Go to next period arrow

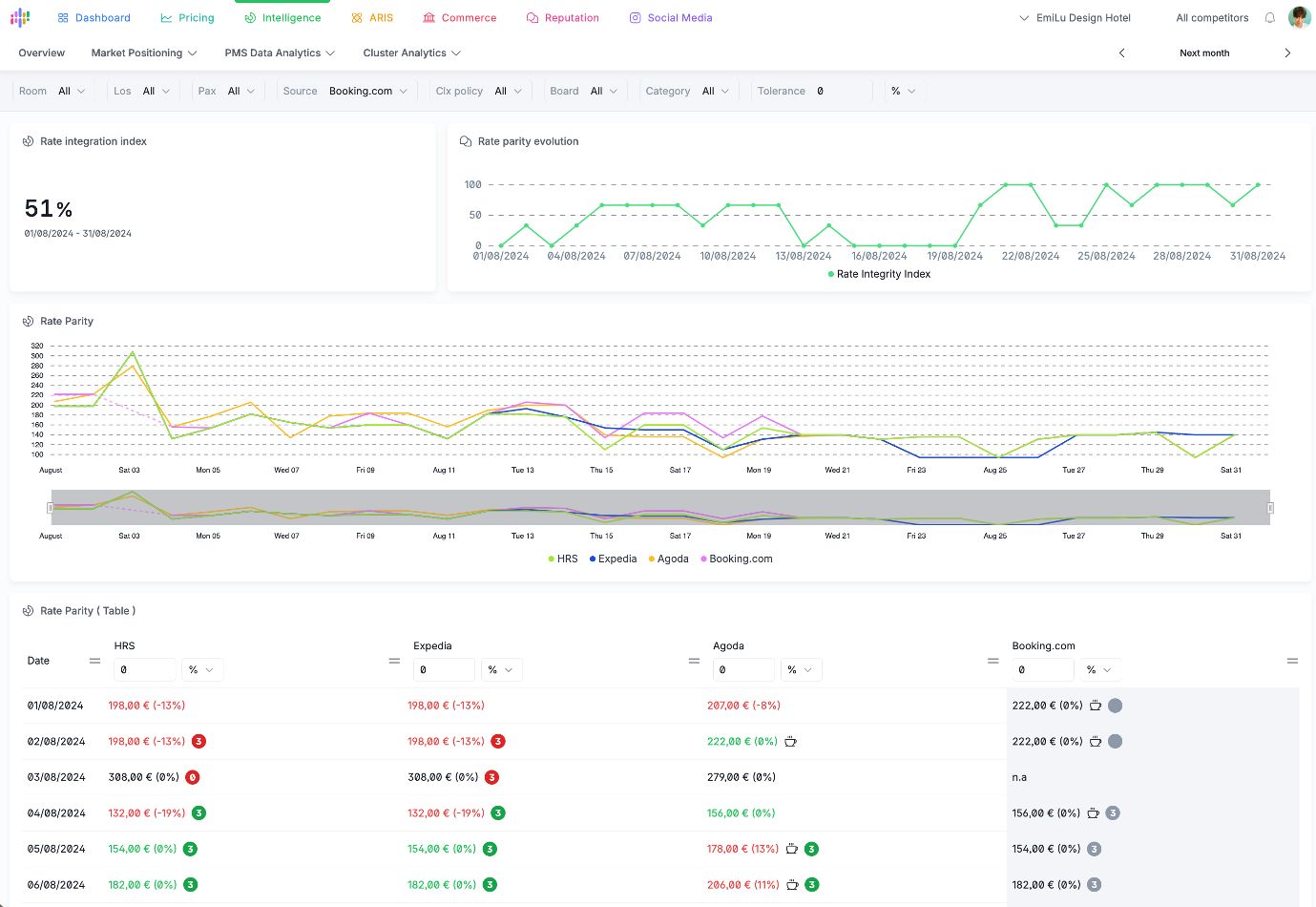pyautogui.click(x=1287, y=53)
